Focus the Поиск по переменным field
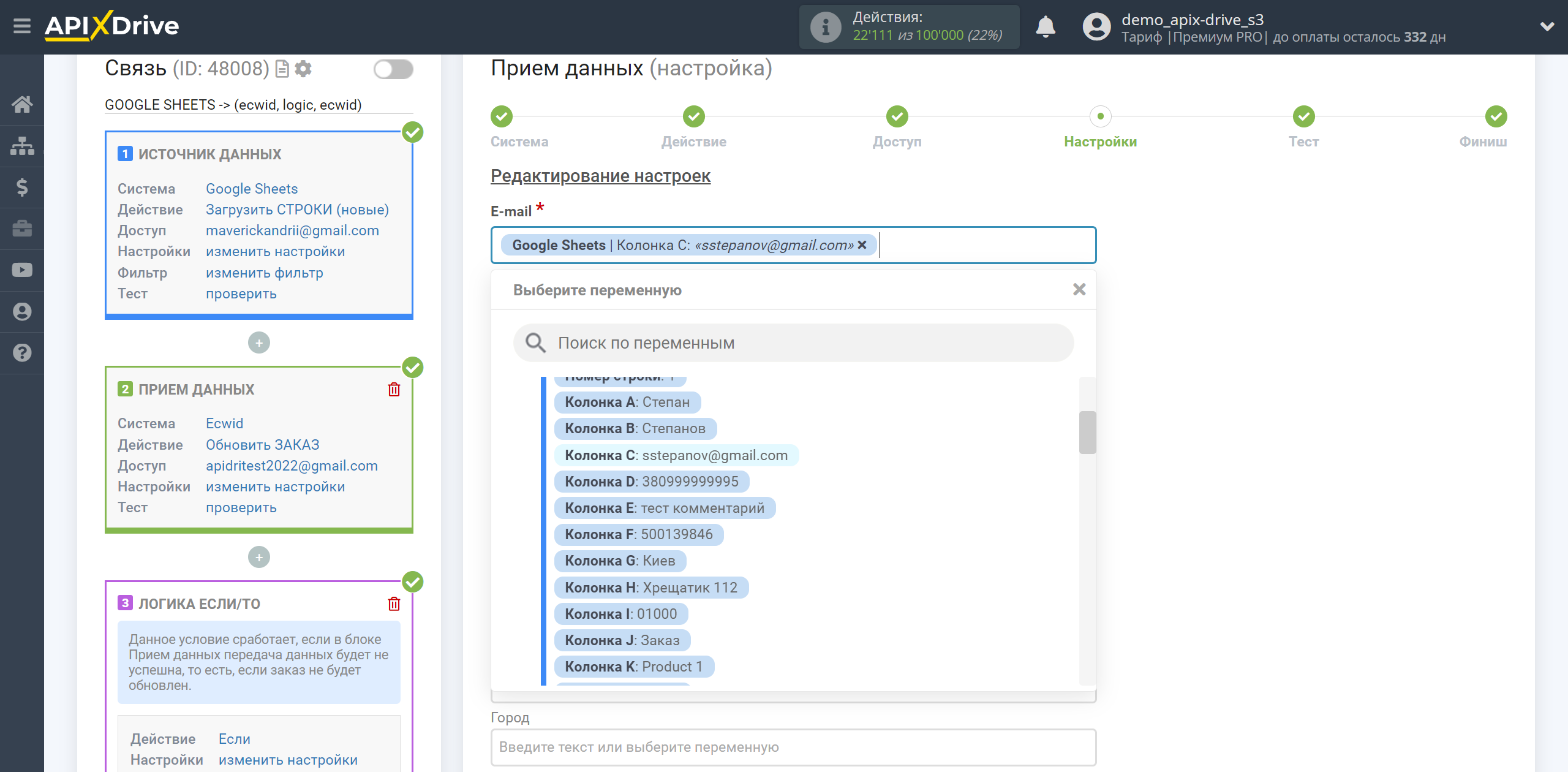The width and height of the screenshot is (1568, 772). [x=793, y=343]
